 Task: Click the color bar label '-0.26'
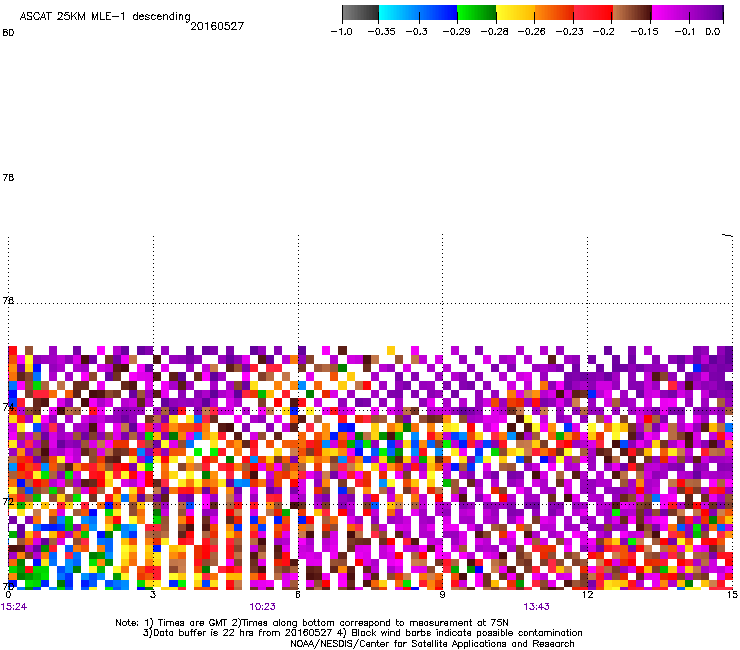[531, 32]
